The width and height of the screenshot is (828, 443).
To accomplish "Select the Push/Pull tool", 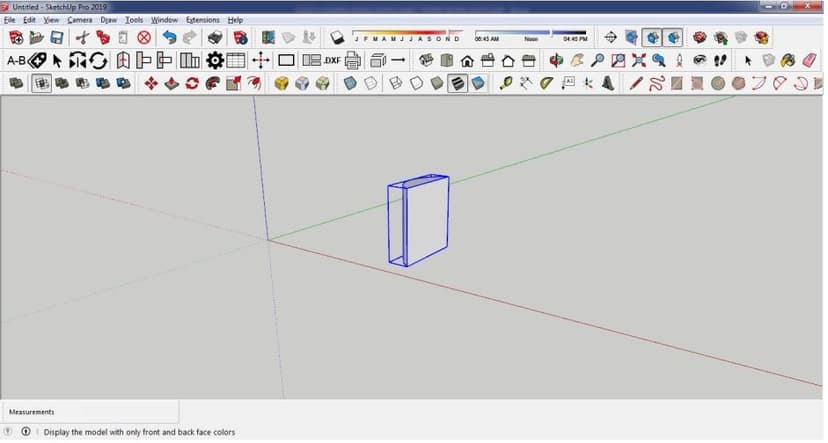I will point(172,83).
